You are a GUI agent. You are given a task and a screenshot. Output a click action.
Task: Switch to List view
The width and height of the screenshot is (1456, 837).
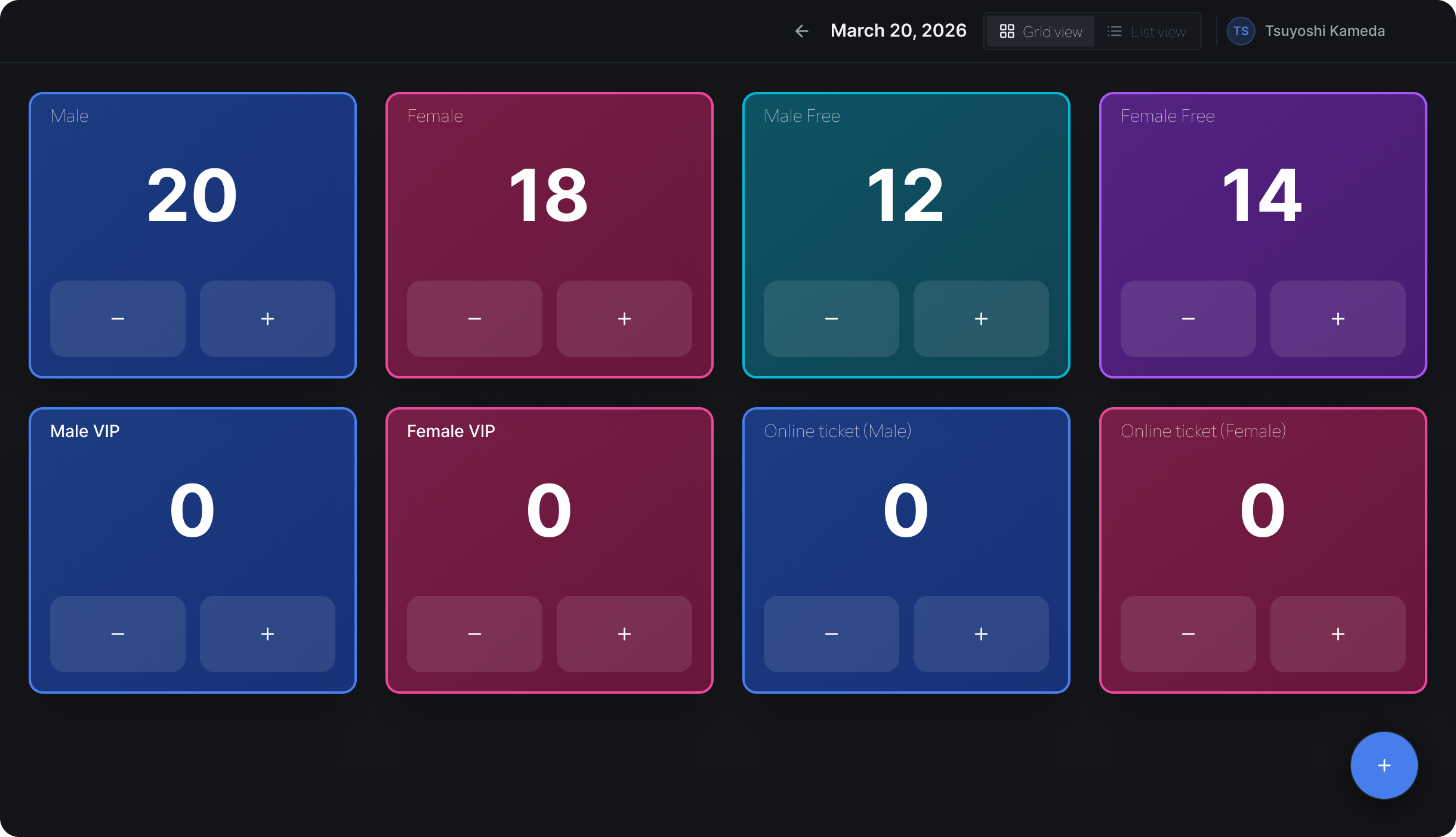point(1146,32)
